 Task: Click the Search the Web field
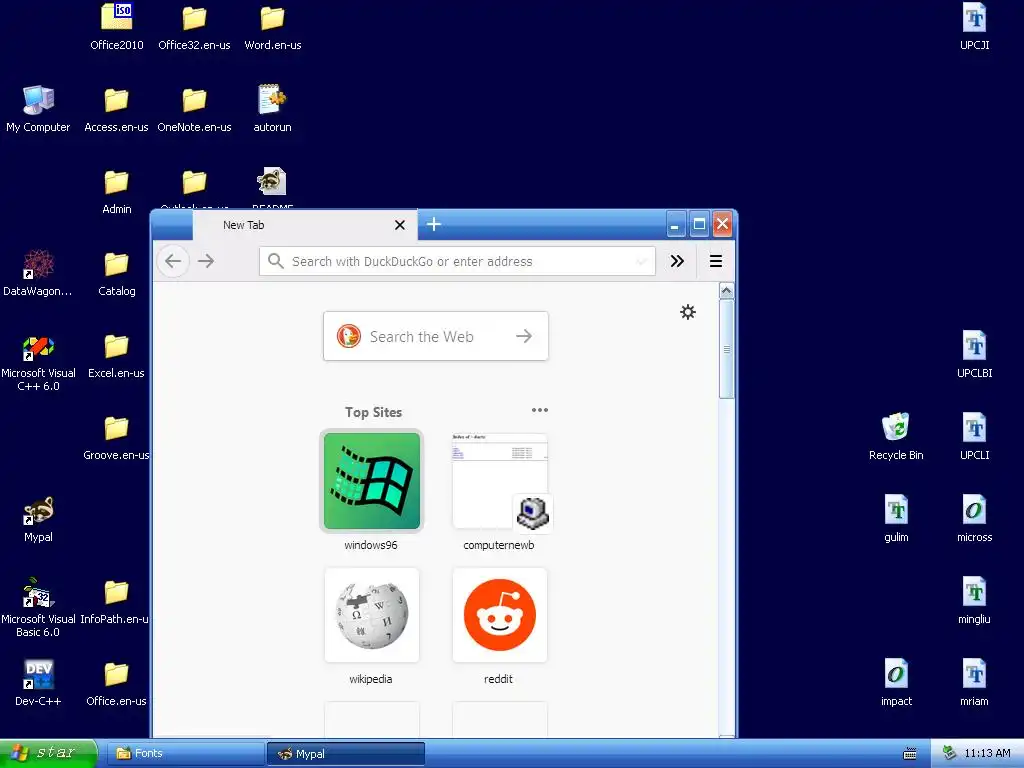pos(436,336)
